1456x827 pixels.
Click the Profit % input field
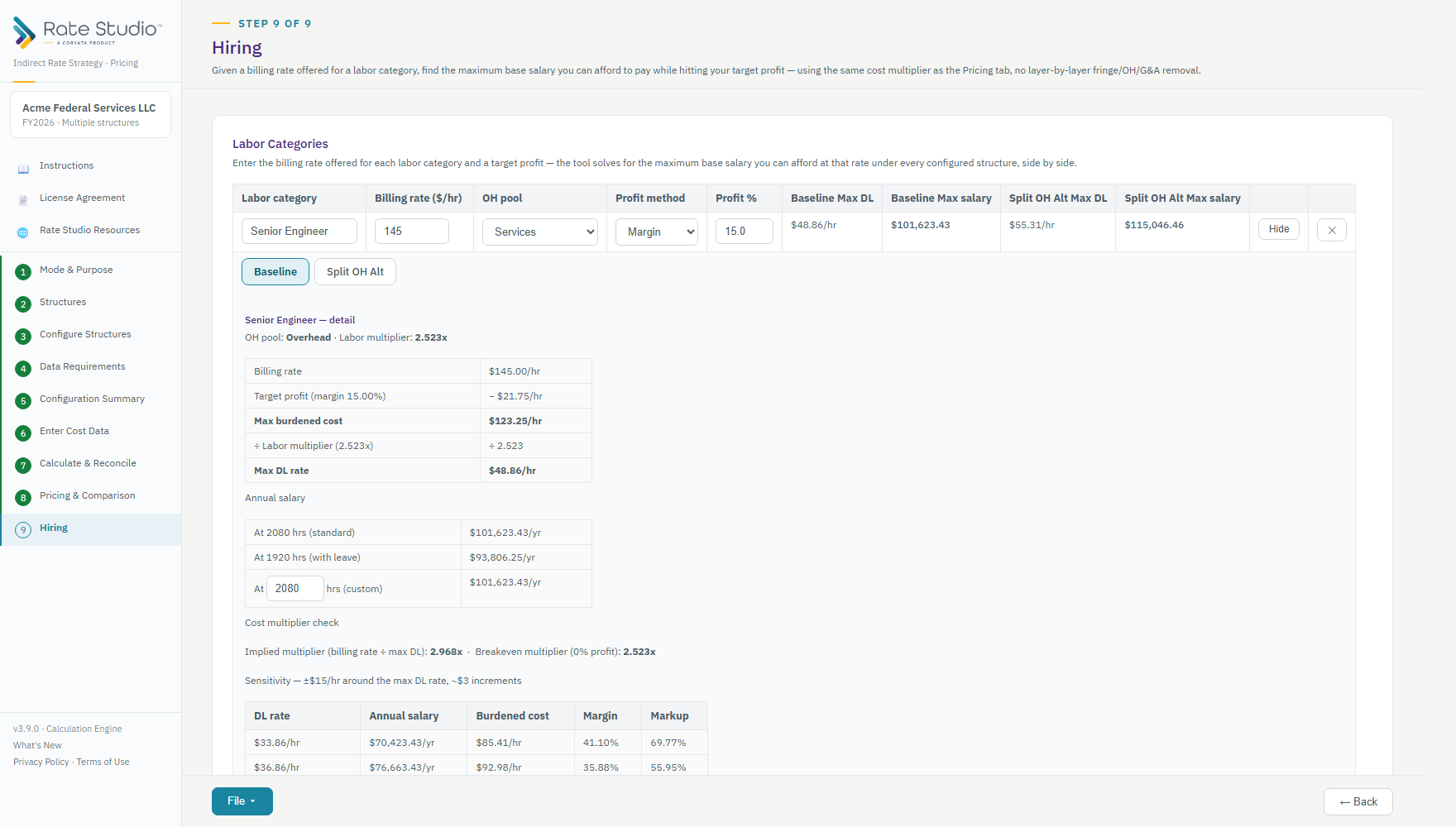click(x=745, y=232)
